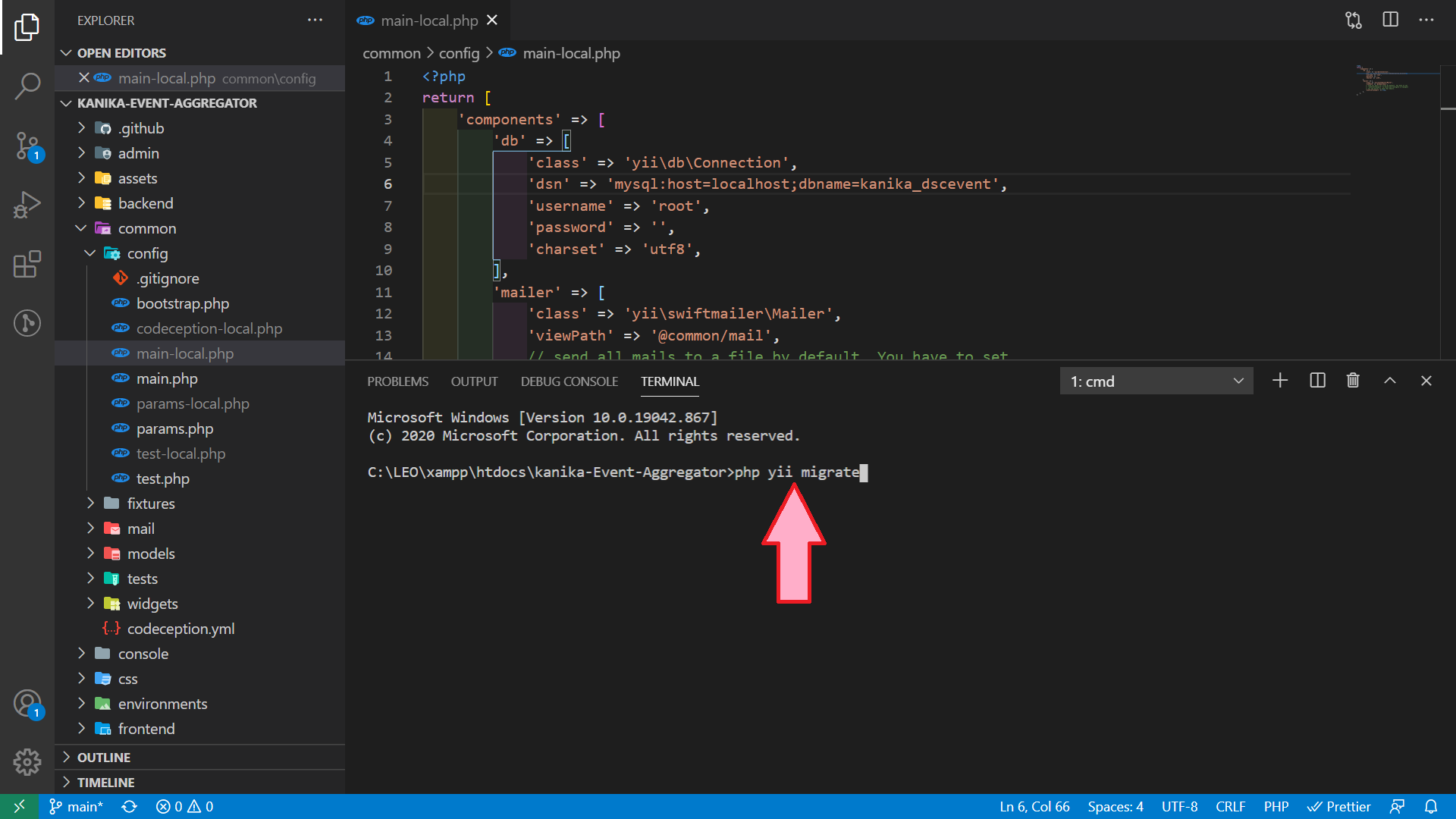This screenshot has width=1456, height=819.
Task: Open errors and warnings count in status bar
Action: (185, 807)
